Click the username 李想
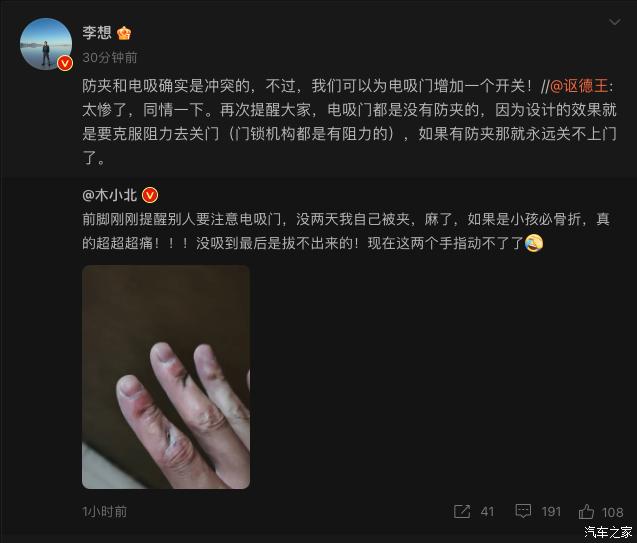This screenshot has height=543, width=637. pyautogui.click(x=97, y=32)
